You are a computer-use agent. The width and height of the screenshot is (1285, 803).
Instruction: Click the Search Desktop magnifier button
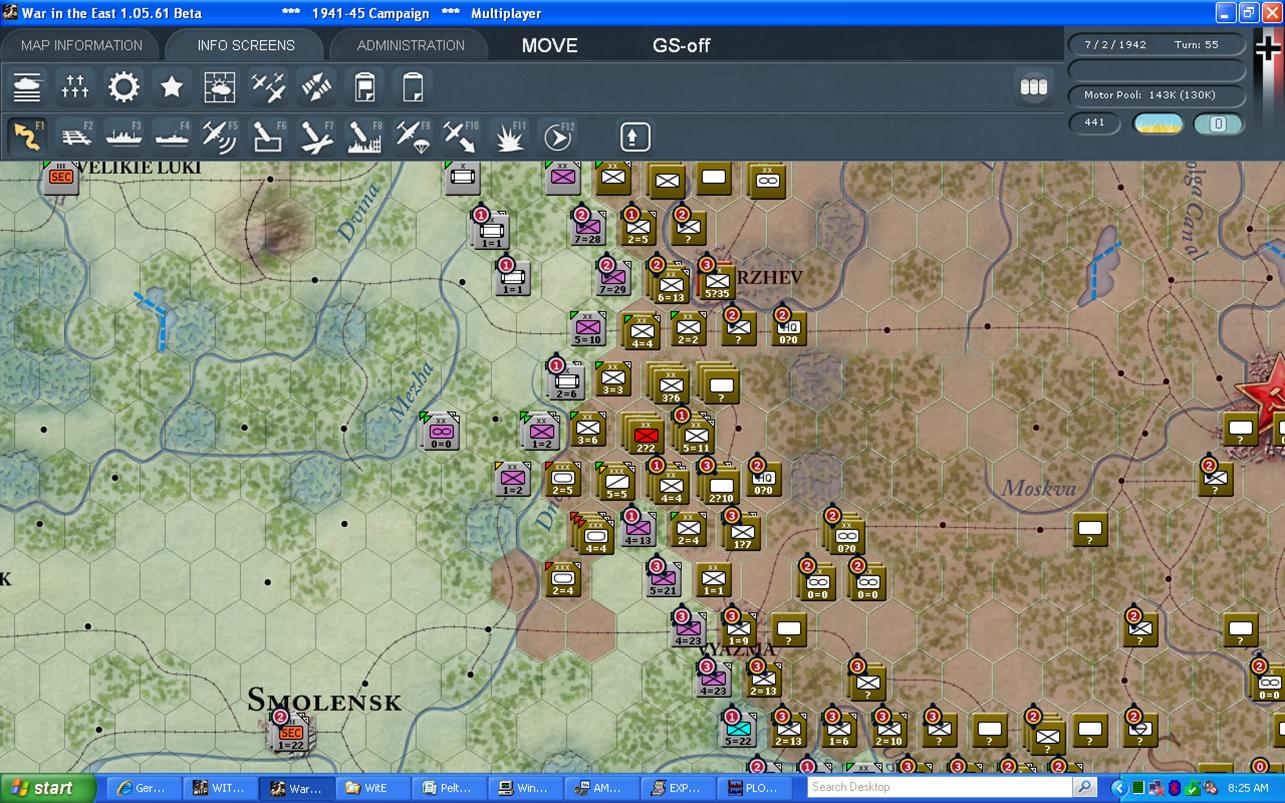pyautogui.click(x=1085, y=788)
